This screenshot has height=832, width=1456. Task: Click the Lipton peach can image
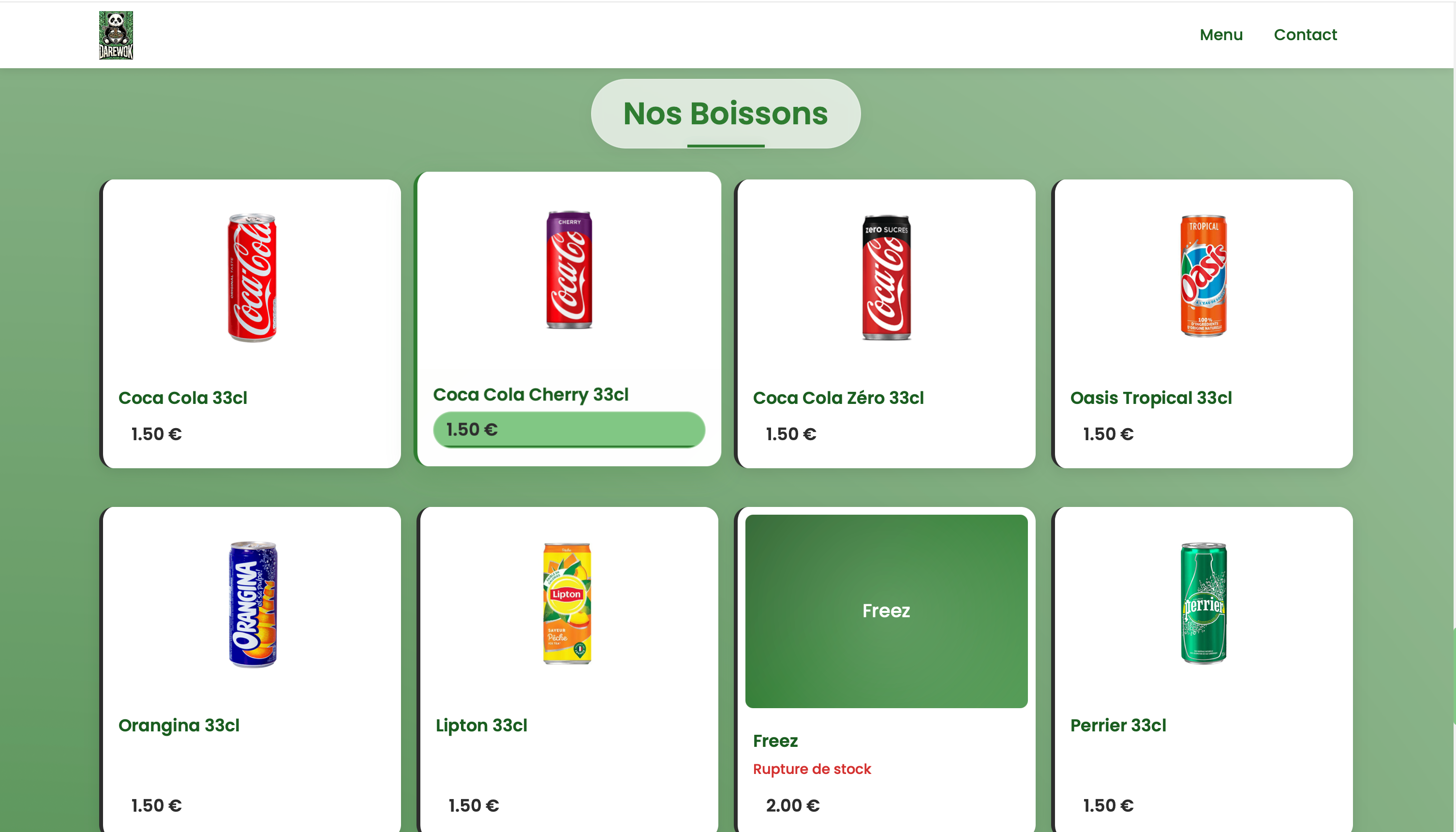click(567, 603)
